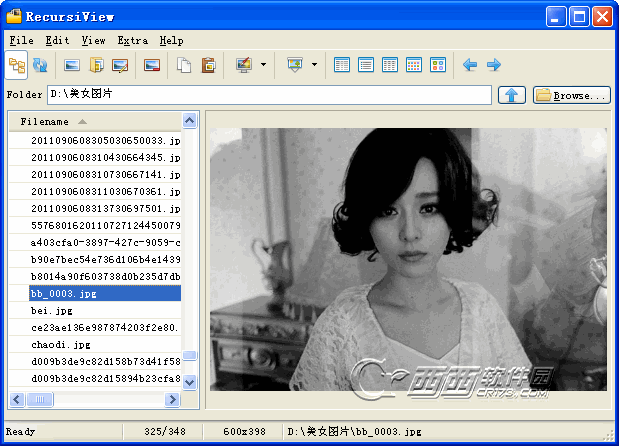Screen dimensions: 619x446
Task: Open the File menu
Action: click(x=21, y=40)
